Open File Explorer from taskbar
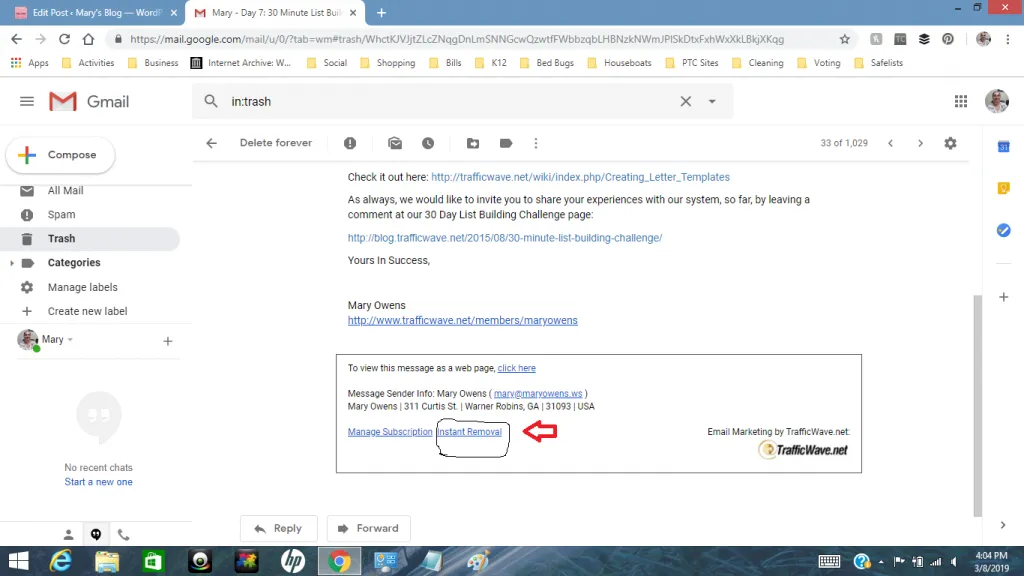 107,561
